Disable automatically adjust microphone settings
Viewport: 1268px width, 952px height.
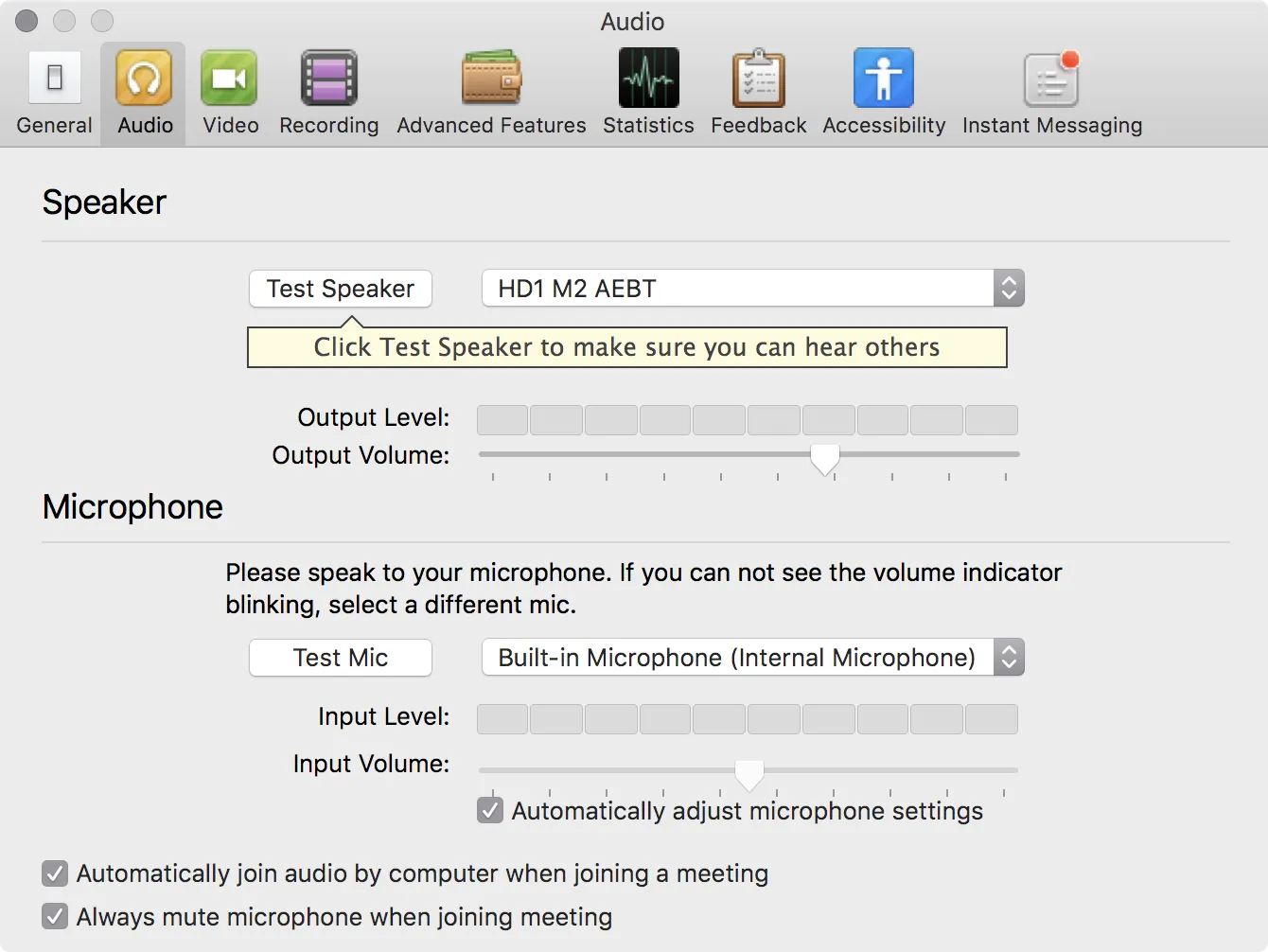pyautogui.click(x=490, y=811)
